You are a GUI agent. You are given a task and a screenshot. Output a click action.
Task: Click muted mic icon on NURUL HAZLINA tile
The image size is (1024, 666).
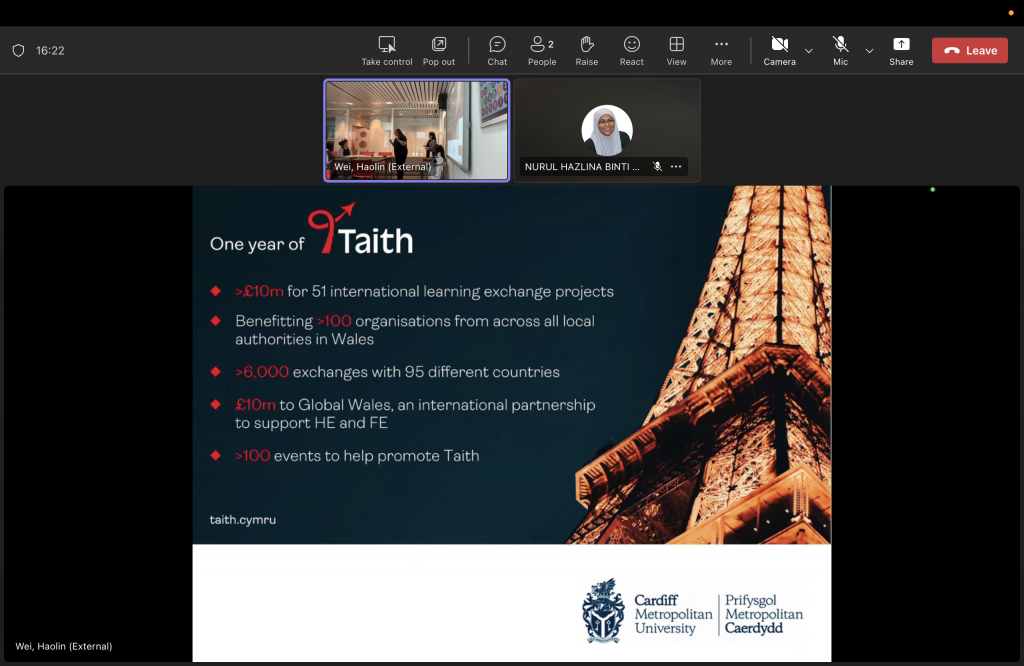(658, 166)
